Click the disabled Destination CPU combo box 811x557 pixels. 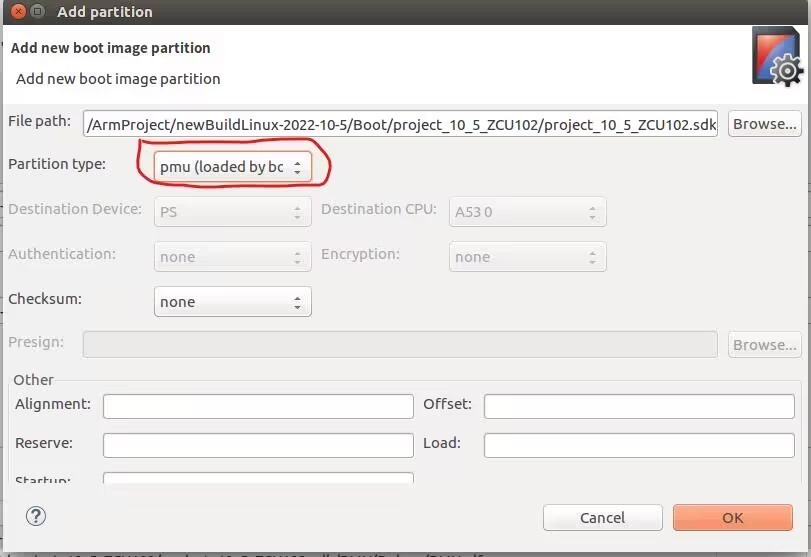click(x=528, y=212)
